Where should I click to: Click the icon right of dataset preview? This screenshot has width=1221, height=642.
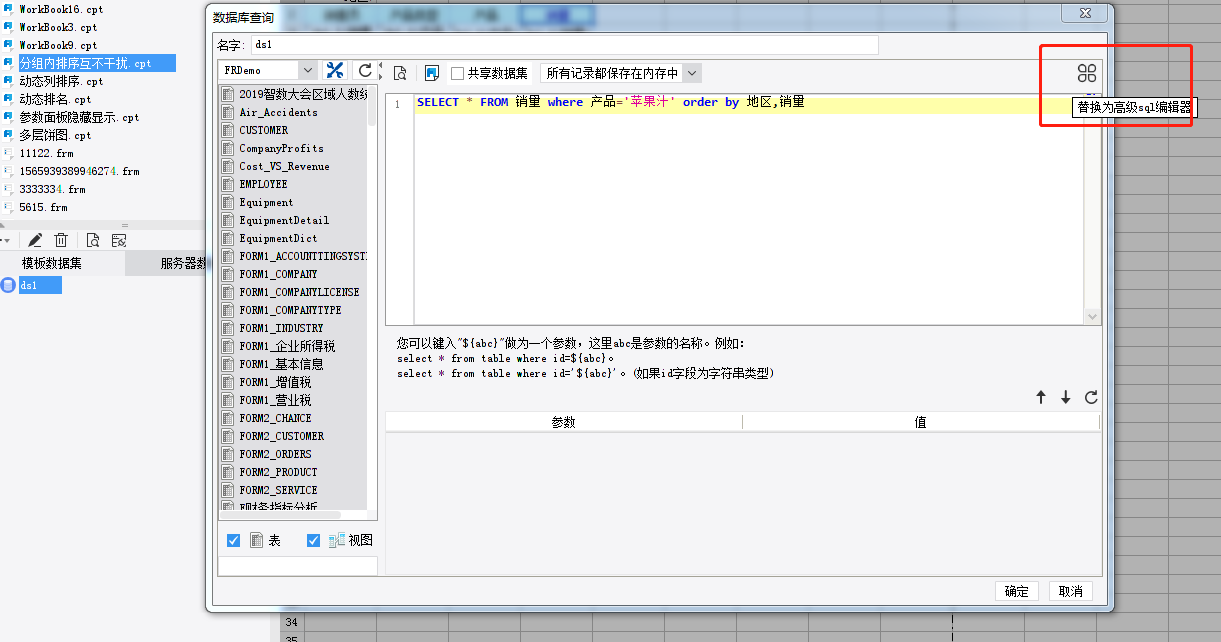coord(119,240)
